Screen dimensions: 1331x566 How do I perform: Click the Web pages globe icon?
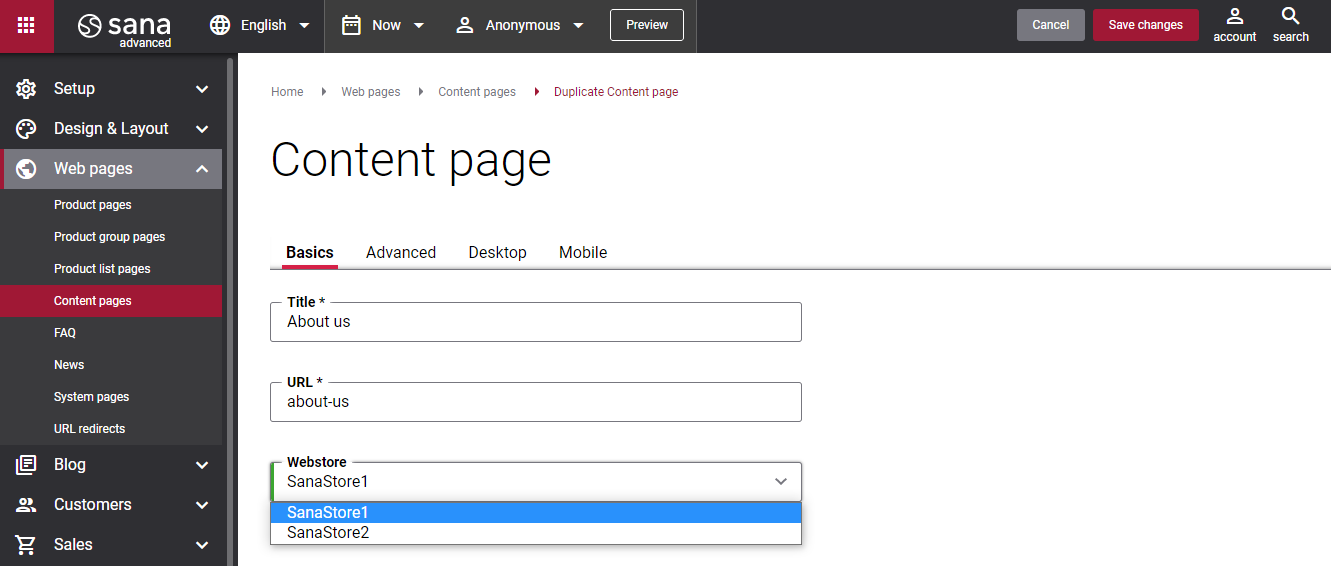(26, 169)
